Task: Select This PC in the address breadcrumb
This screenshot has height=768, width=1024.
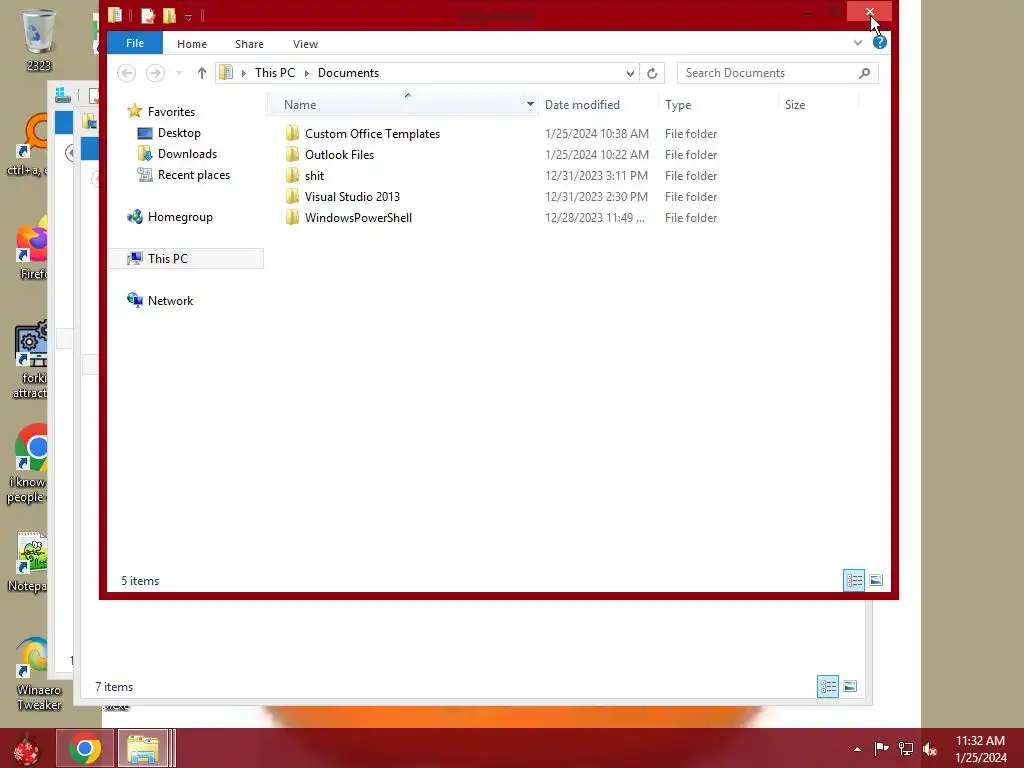Action: click(x=274, y=72)
